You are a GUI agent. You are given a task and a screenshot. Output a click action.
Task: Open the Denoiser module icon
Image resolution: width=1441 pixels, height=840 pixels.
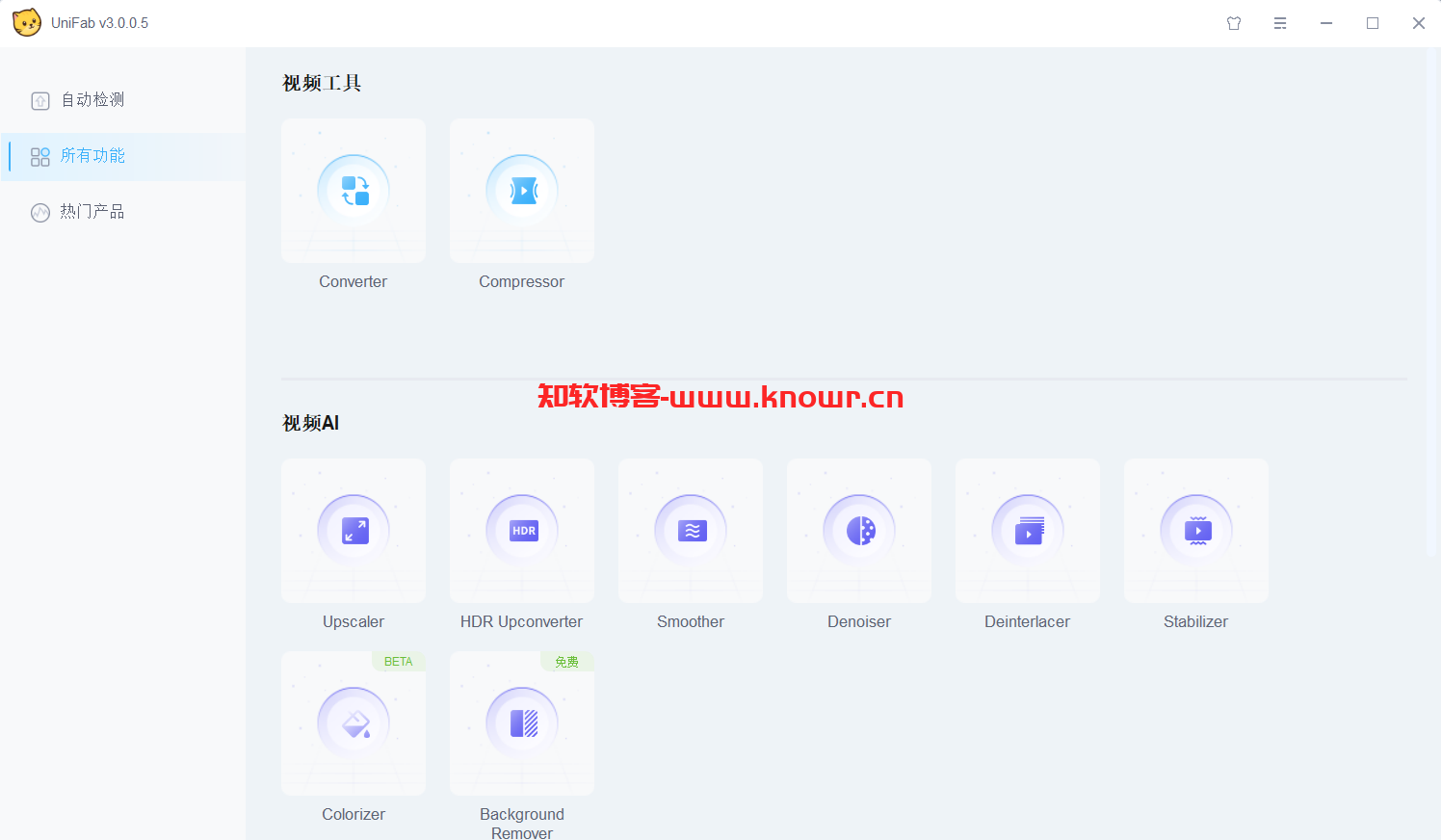coord(859,531)
